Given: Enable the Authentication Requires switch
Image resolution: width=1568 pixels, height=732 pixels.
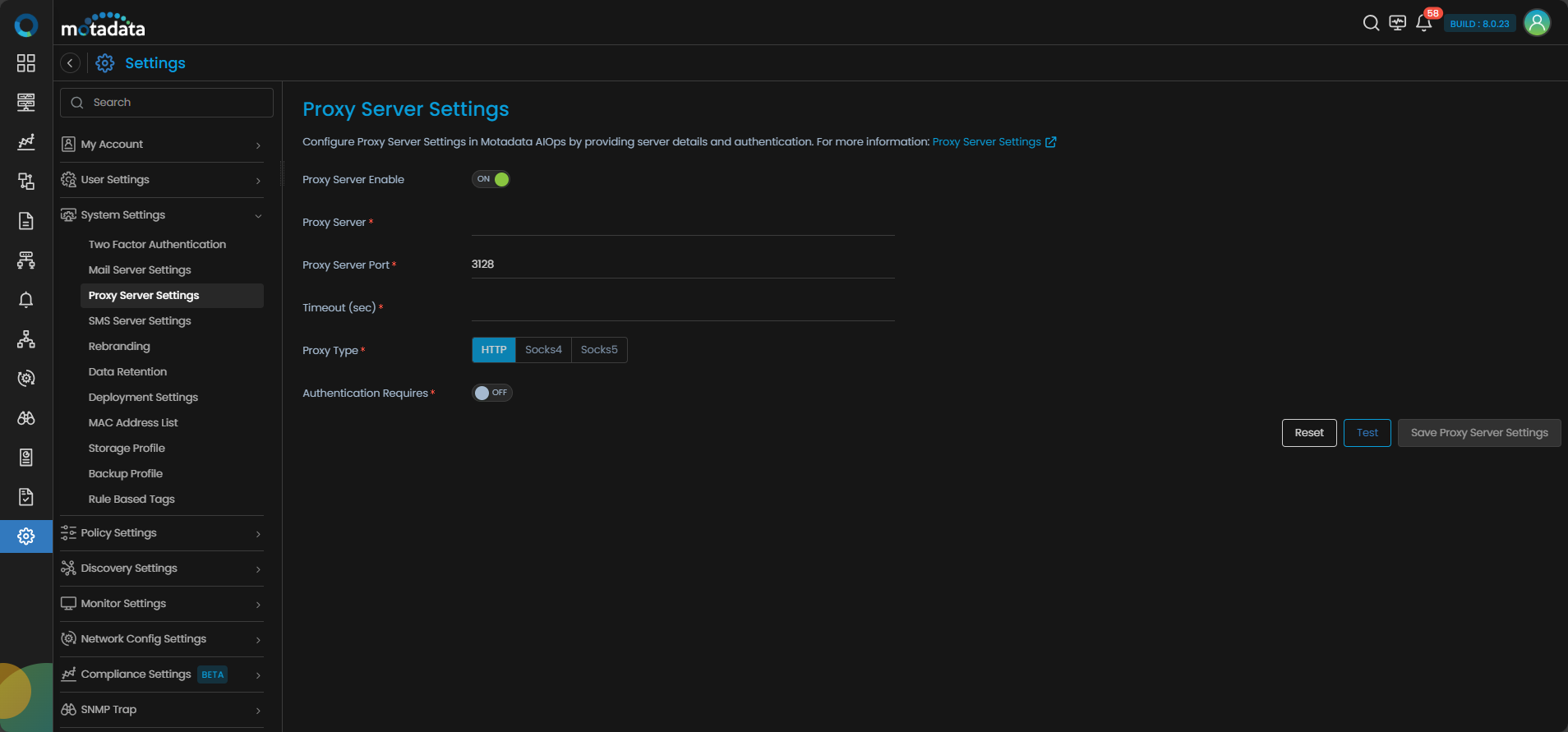Looking at the screenshot, I should click(x=491, y=393).
